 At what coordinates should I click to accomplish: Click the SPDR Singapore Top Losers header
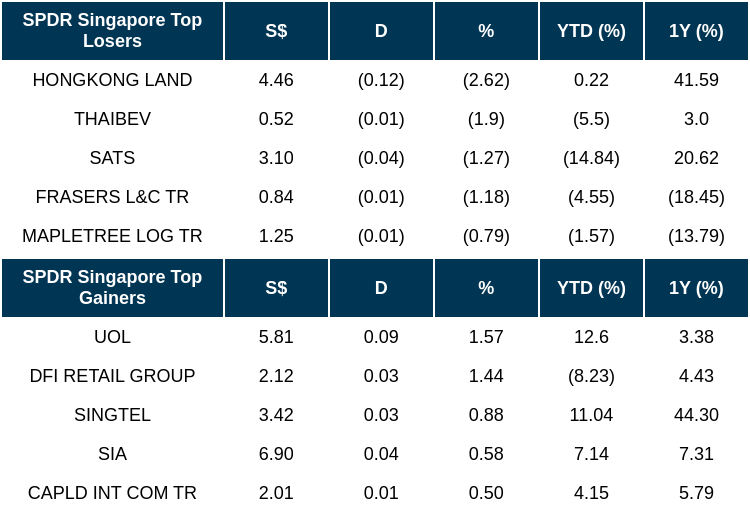pyautogui.click(x=112, y=31)
